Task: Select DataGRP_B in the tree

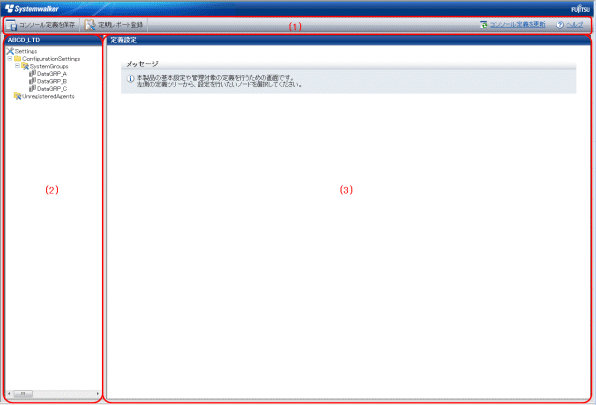Action: tap(52, 81)
